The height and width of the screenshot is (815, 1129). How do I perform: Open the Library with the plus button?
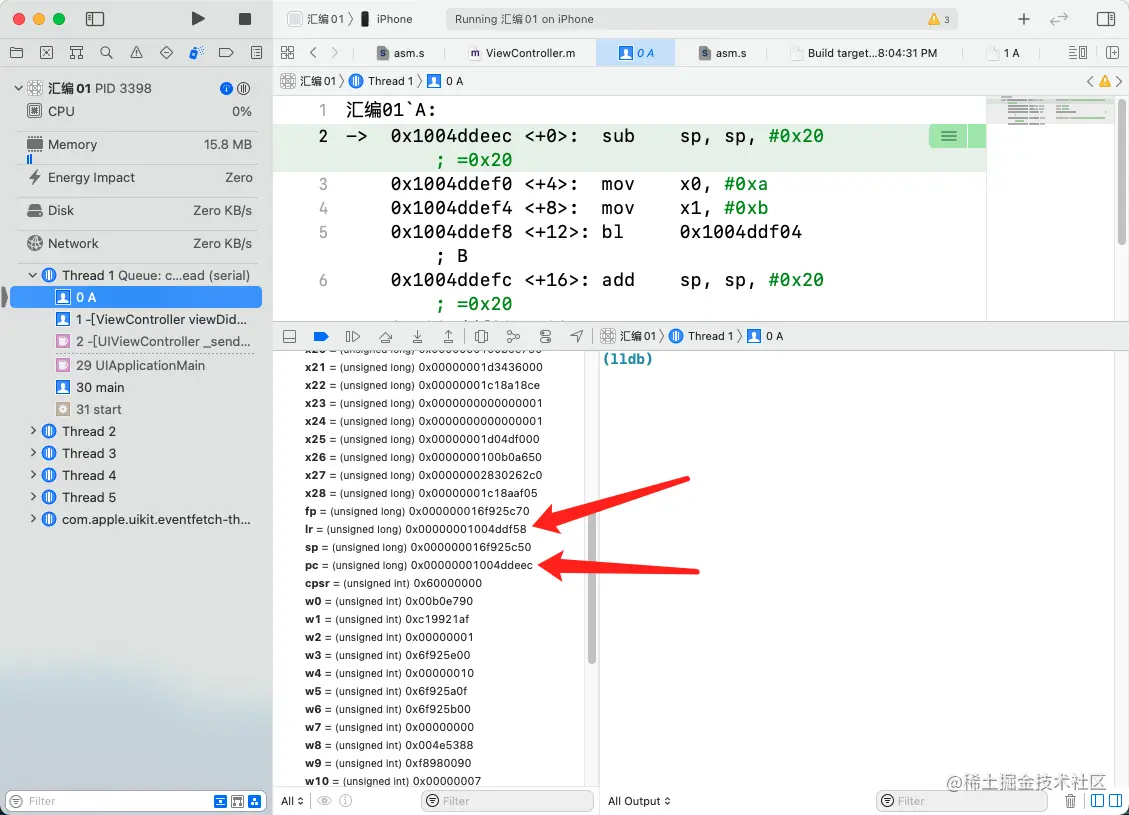1024,19
